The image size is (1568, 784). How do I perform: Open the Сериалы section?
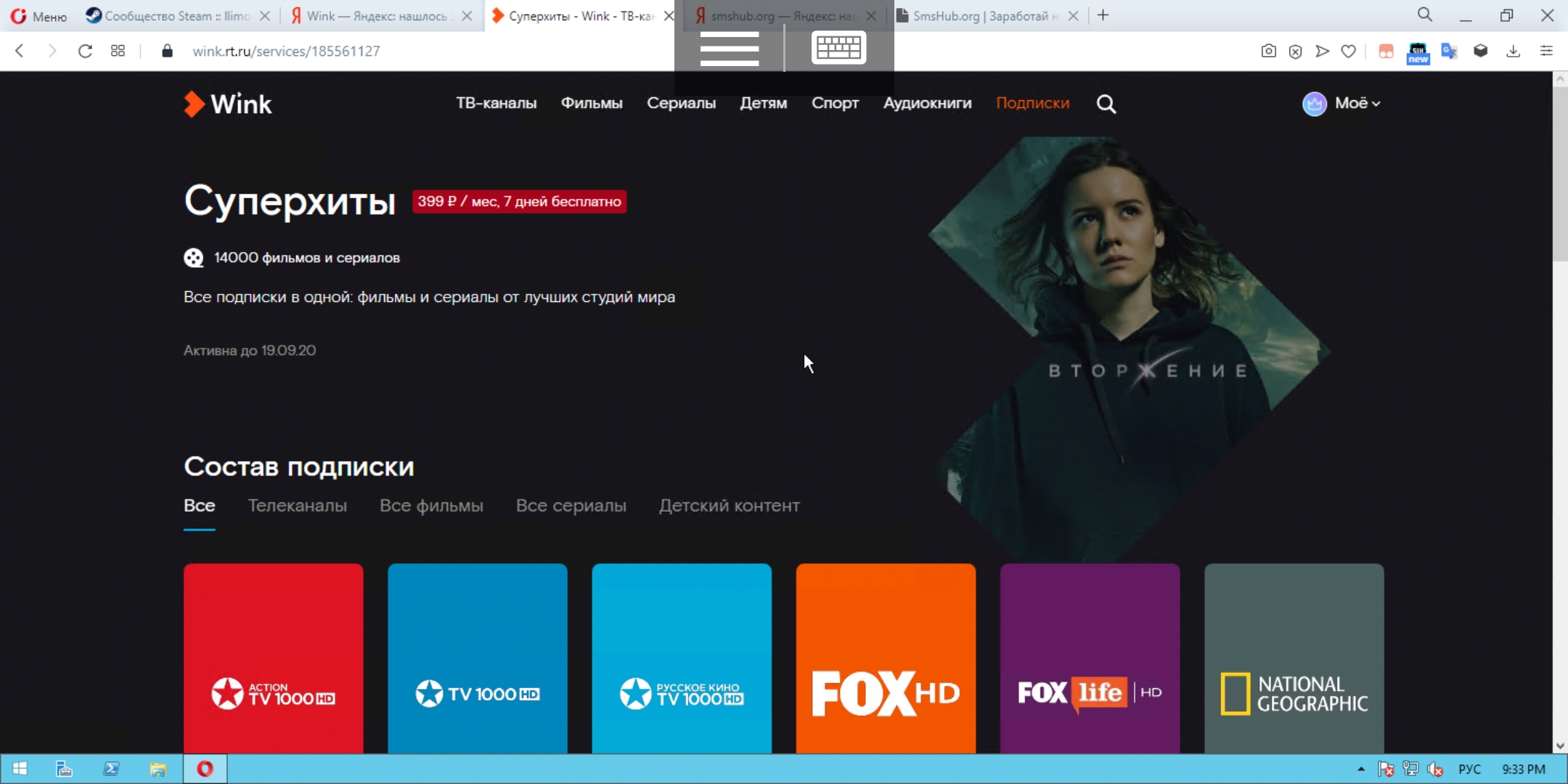681,103
